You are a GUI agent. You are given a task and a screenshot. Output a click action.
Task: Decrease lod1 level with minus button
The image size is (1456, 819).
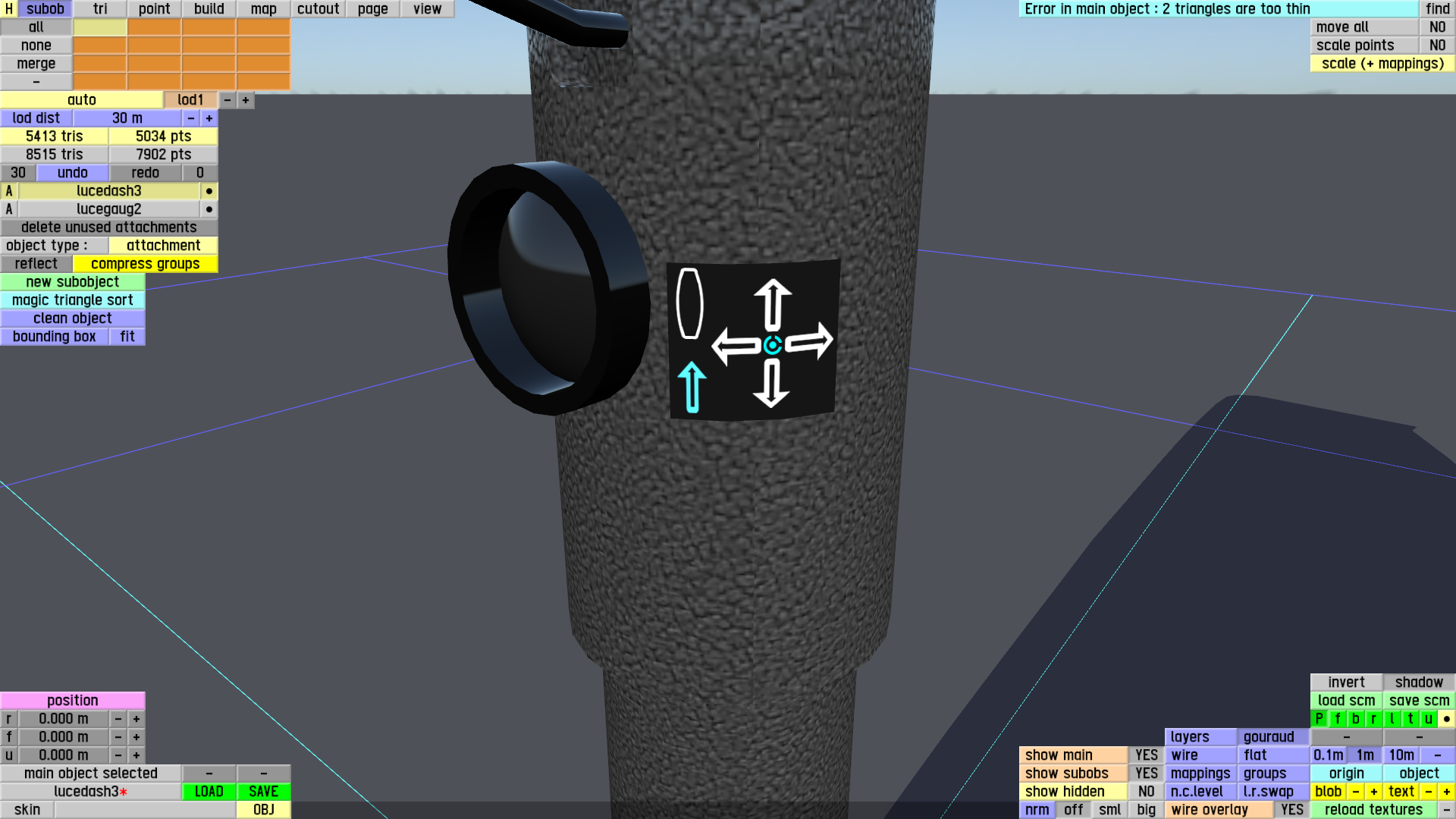pos(227,100)
